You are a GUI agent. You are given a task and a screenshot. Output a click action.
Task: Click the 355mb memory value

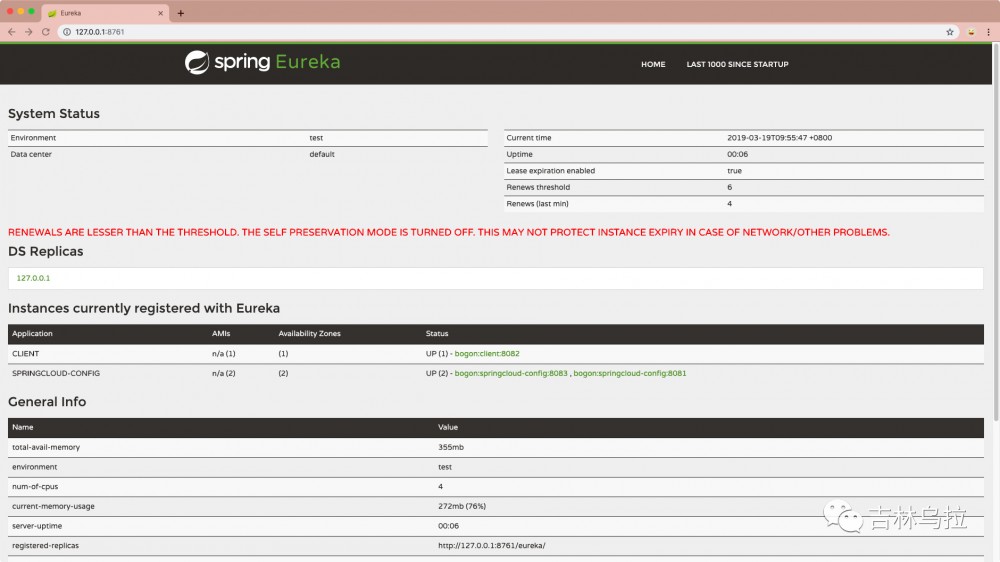tap(450, 447)
